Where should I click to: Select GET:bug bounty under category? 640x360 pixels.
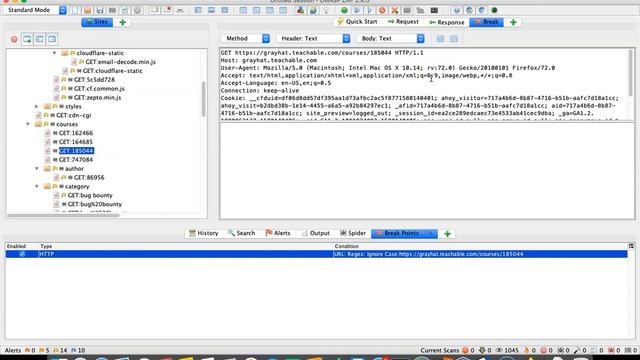[90, 196]
